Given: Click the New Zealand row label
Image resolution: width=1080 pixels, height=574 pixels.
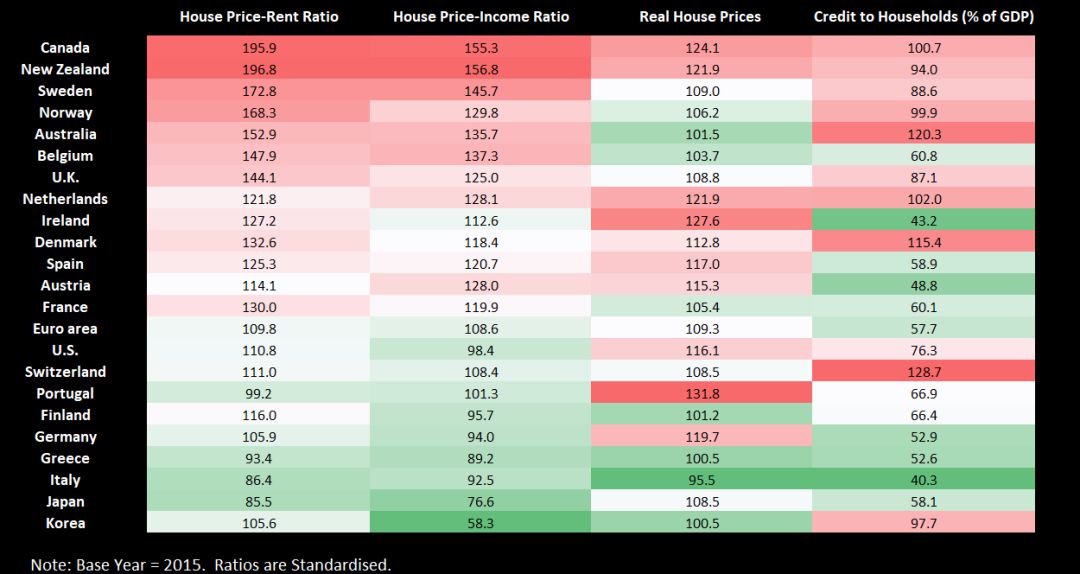Looking at the screenshot, I should coord(65,69).
